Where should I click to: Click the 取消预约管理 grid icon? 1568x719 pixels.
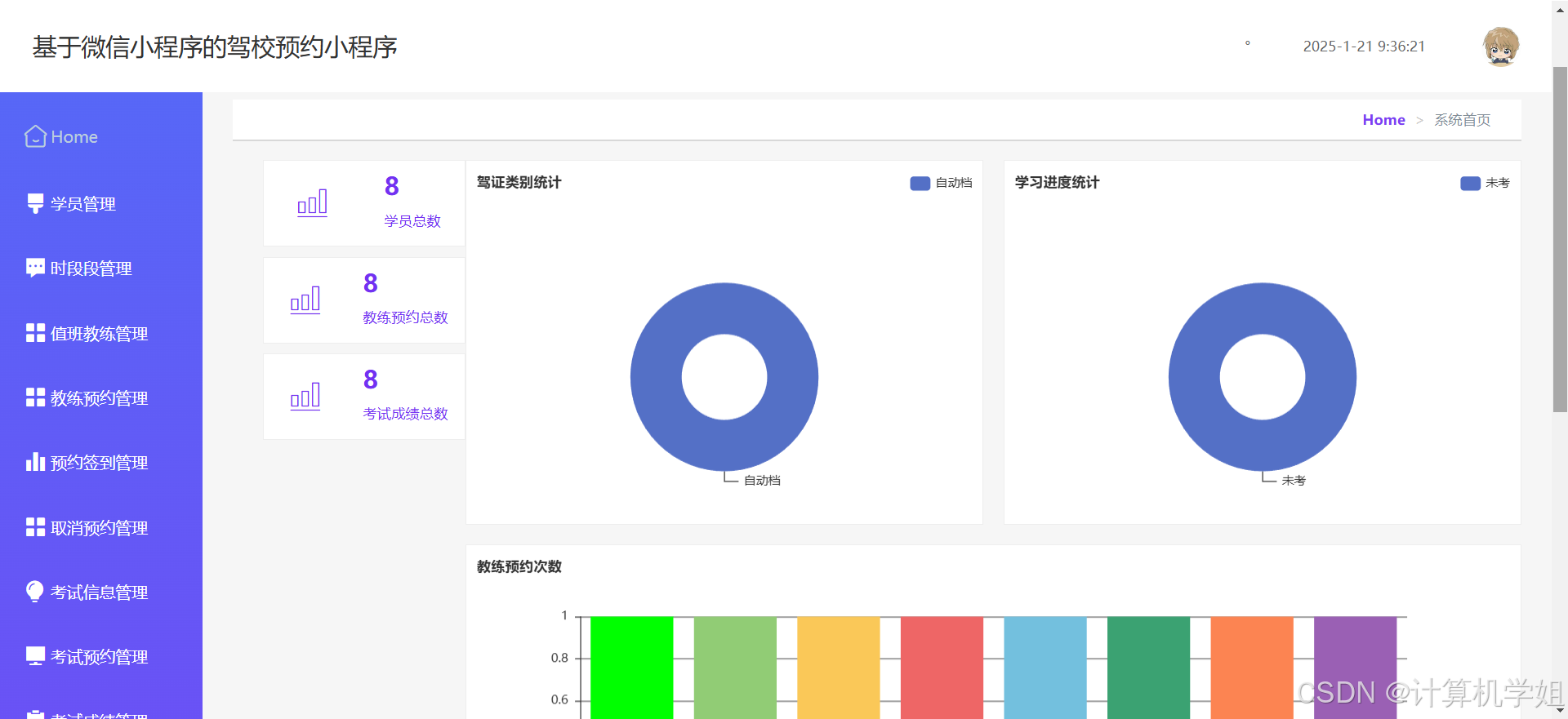pyautogui.click(x=35, y=527)
